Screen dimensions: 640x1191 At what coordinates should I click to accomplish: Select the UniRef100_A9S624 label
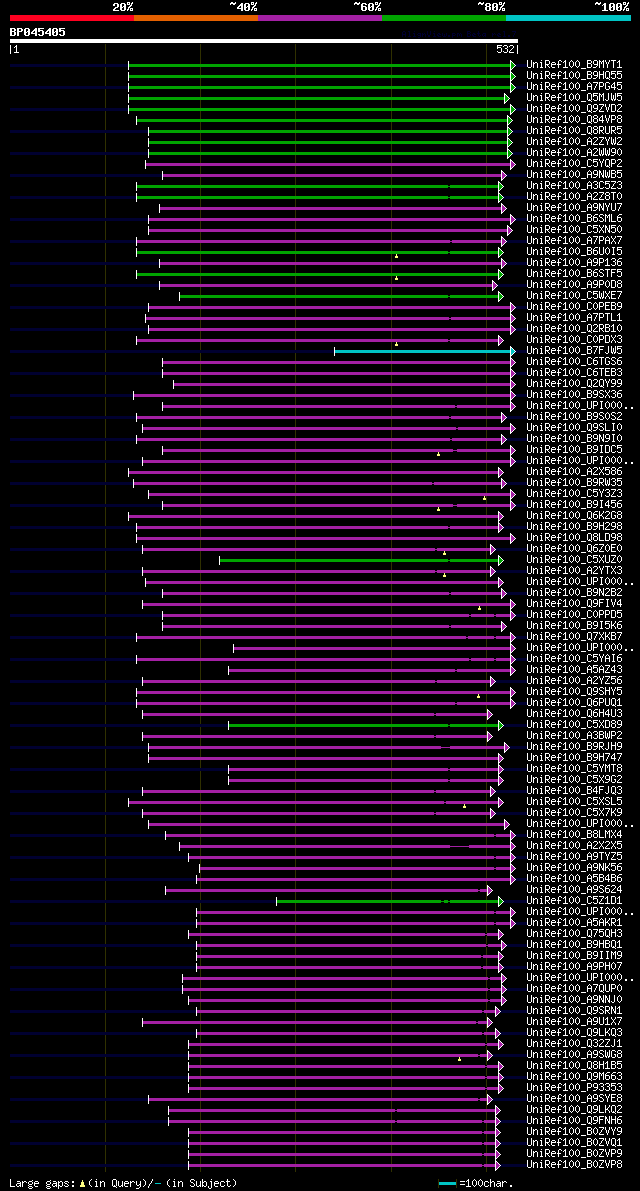(x=574, y=890)
